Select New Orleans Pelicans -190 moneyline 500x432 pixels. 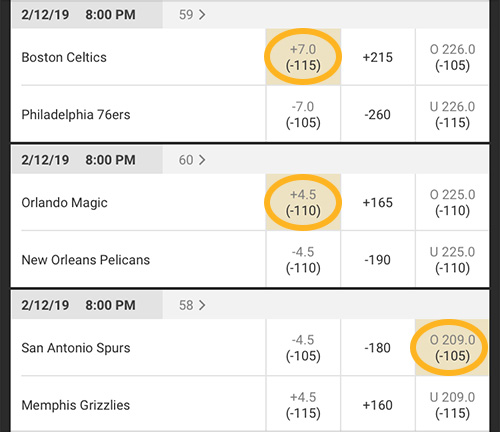(x=378, y=260)
